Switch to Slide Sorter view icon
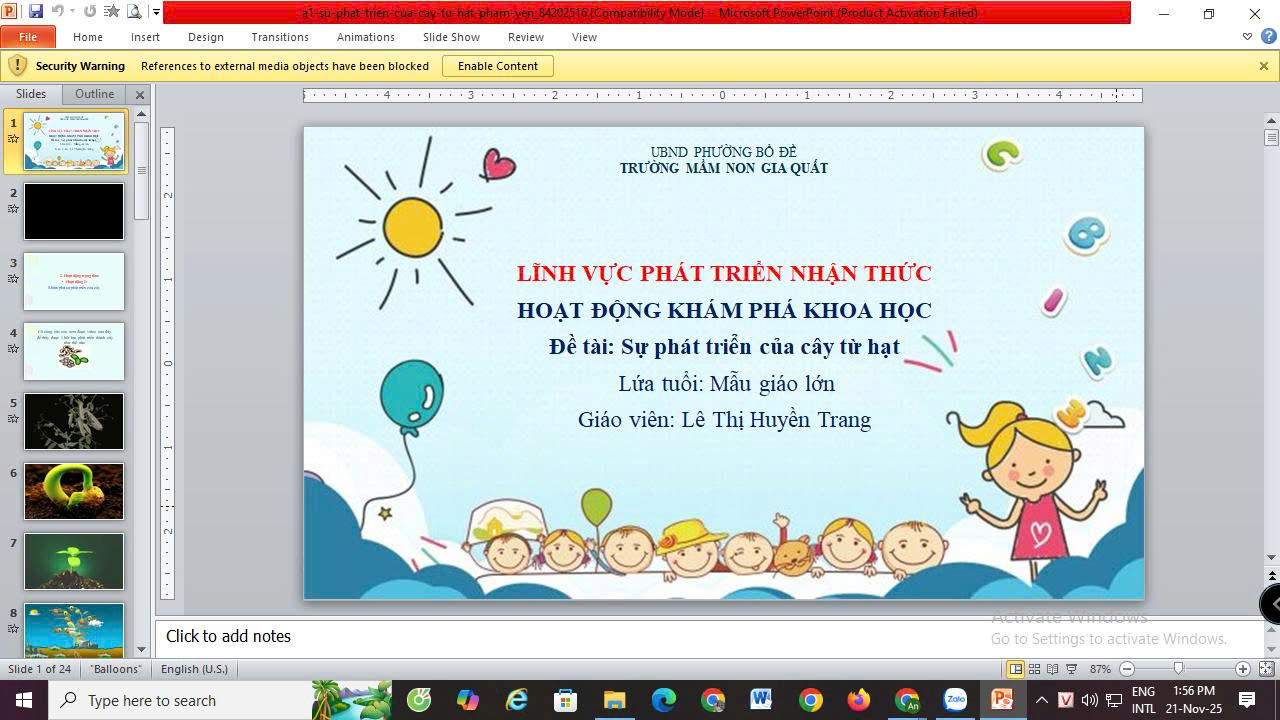The height and width of the screenshot is (720, 1280). coord(1035,669)
